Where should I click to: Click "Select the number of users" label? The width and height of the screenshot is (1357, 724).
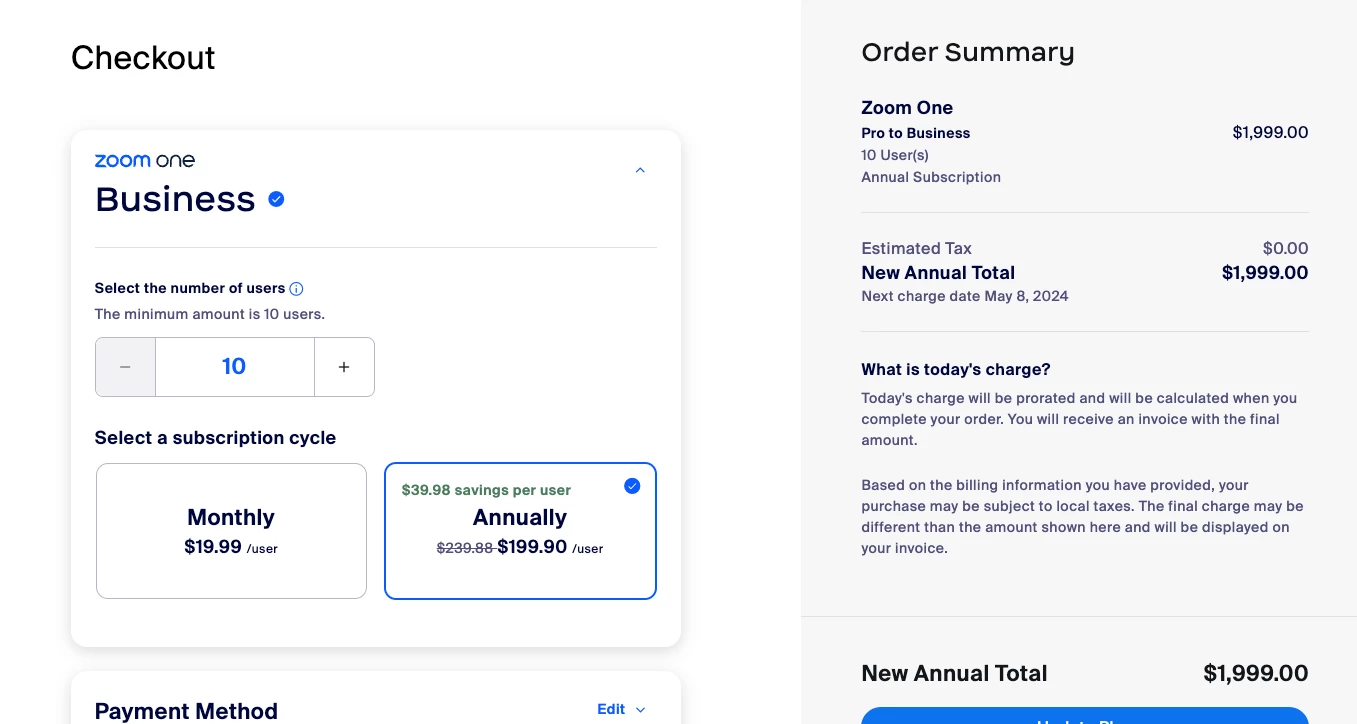point(190,288)
